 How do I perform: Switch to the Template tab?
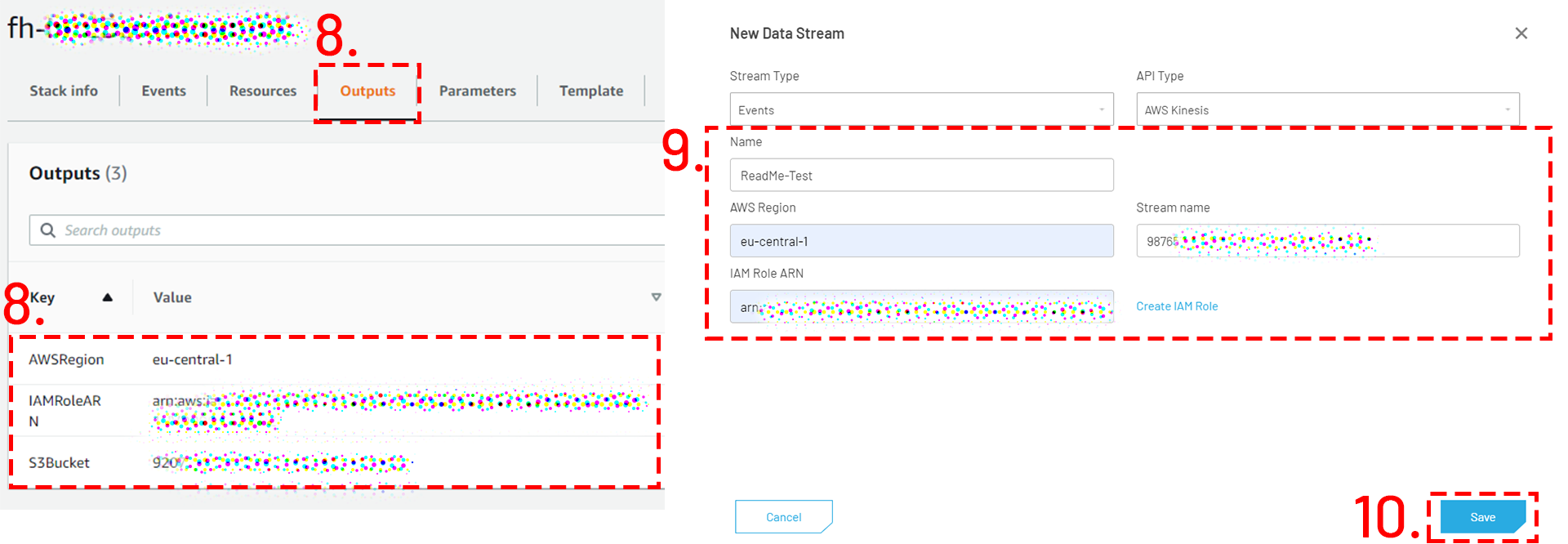(591, 91)
